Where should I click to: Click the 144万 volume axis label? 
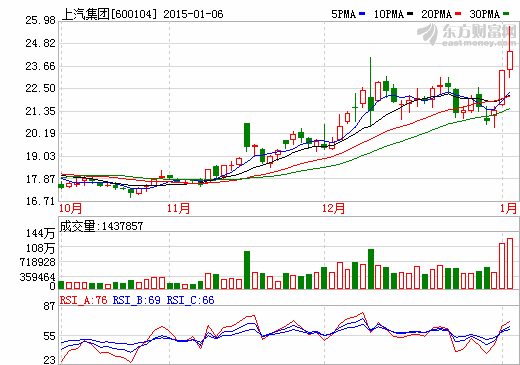point(40,233)
